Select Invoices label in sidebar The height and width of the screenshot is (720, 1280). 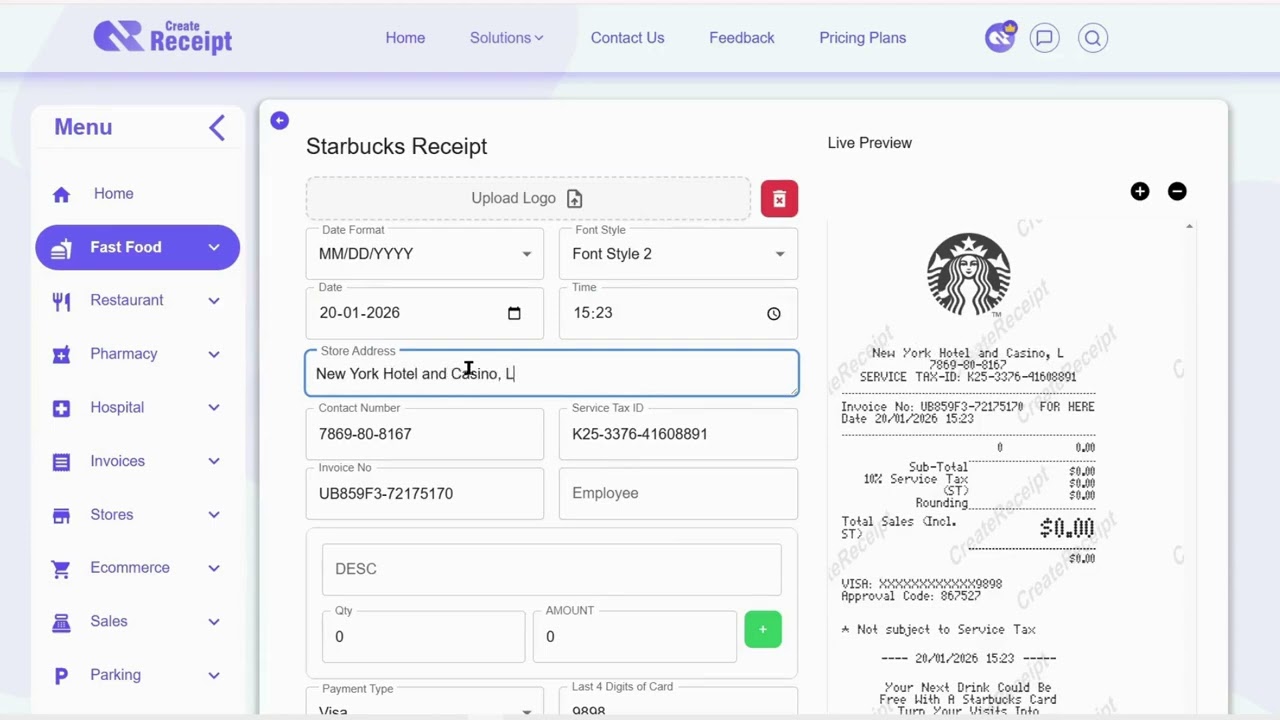[x=117, y=461]
